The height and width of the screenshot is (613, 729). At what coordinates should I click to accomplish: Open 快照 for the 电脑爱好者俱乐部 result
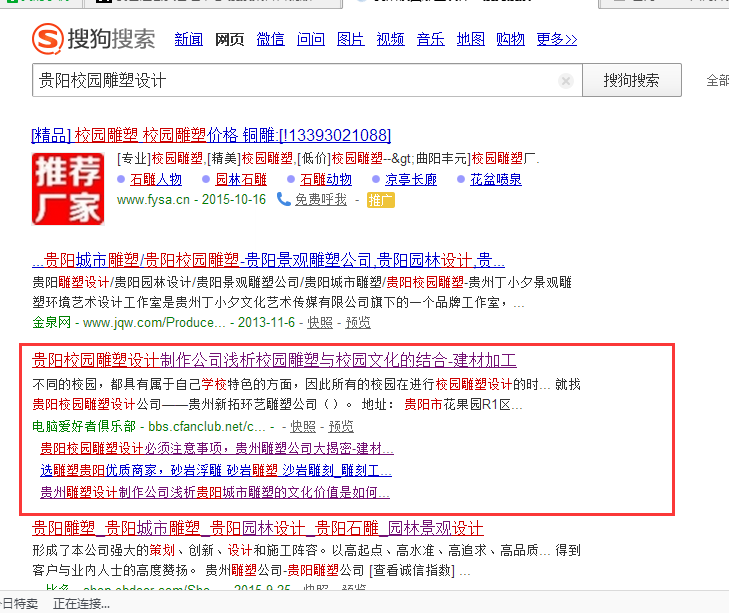(x=303, y=426)
